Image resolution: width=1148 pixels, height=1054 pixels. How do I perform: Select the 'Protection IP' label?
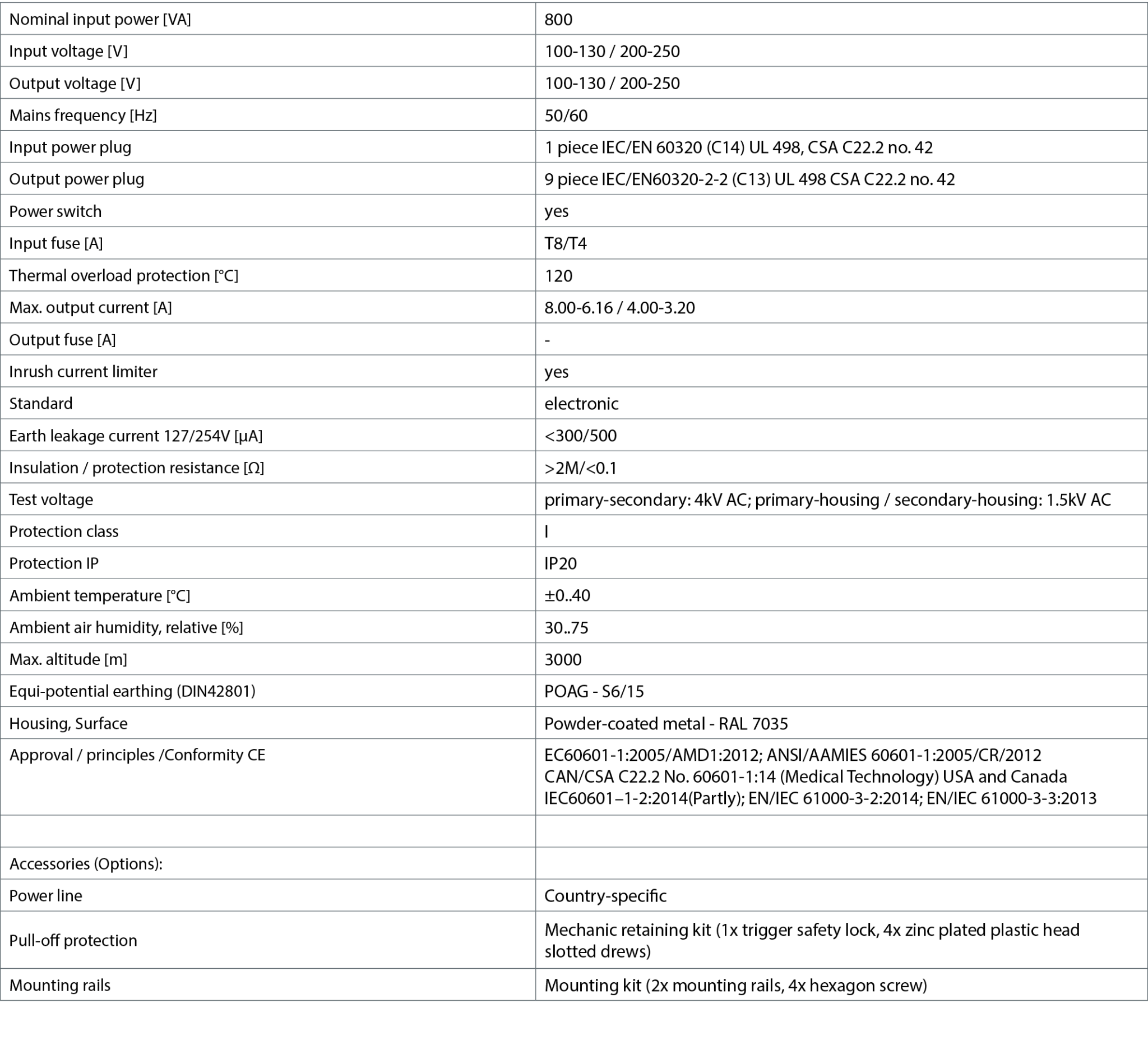(54, 563)
